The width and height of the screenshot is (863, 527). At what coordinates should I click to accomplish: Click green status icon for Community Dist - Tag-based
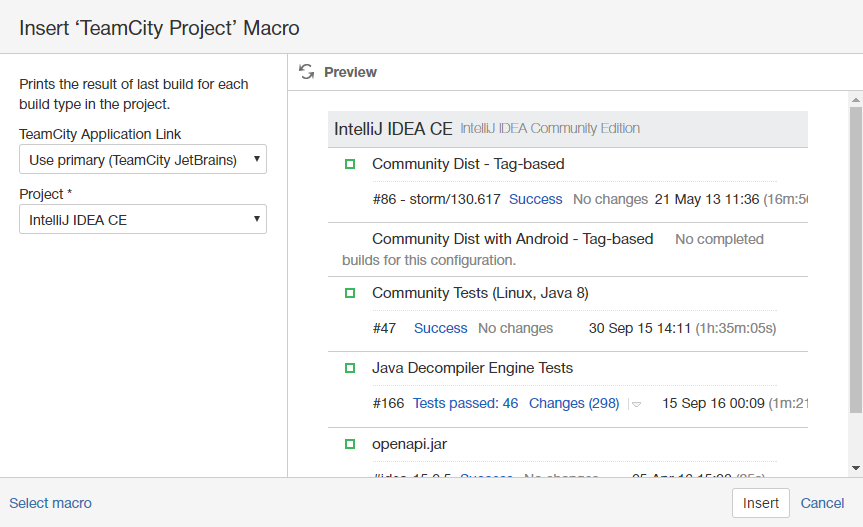point(350,164)
